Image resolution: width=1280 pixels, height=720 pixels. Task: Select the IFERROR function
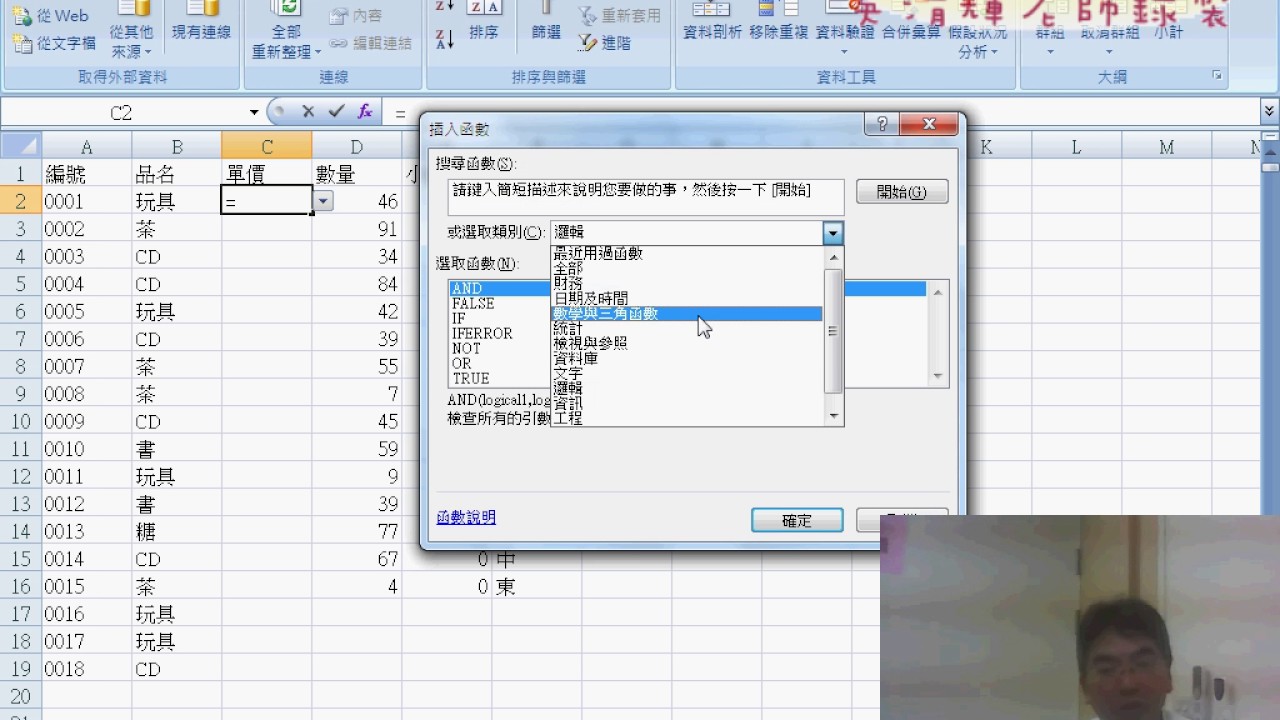click(482, 334)
